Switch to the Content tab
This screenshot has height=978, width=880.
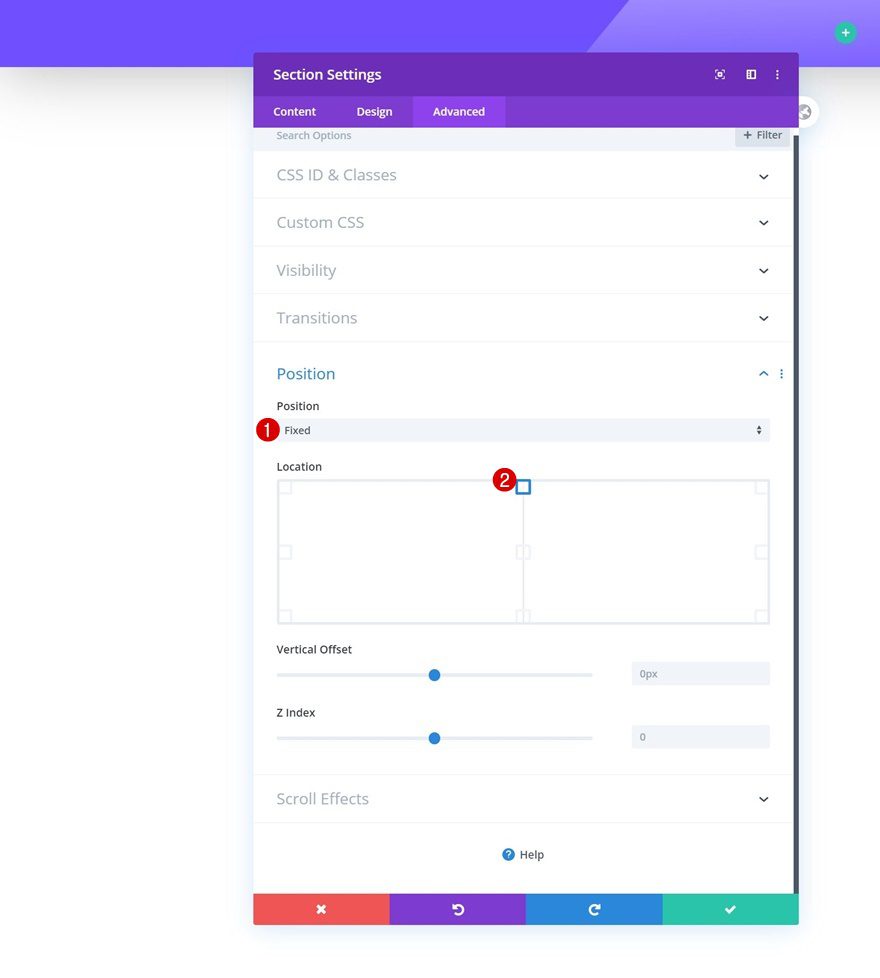point(294,112)
